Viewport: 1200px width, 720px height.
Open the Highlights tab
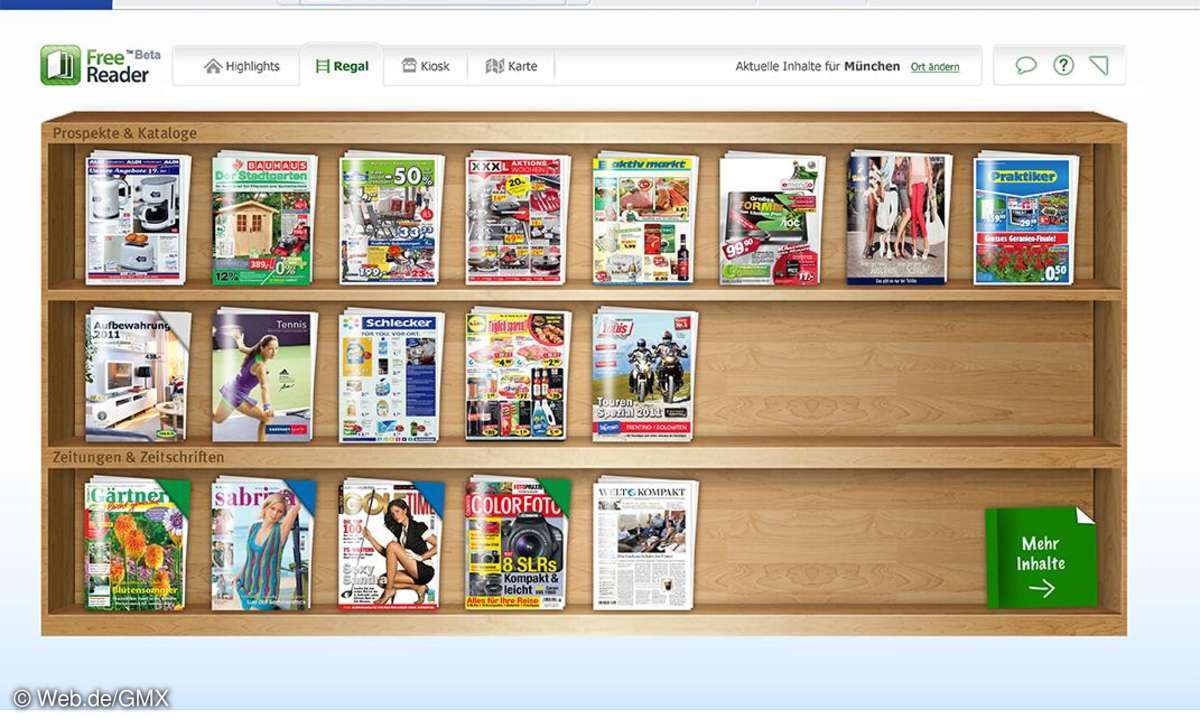[241, 66]
